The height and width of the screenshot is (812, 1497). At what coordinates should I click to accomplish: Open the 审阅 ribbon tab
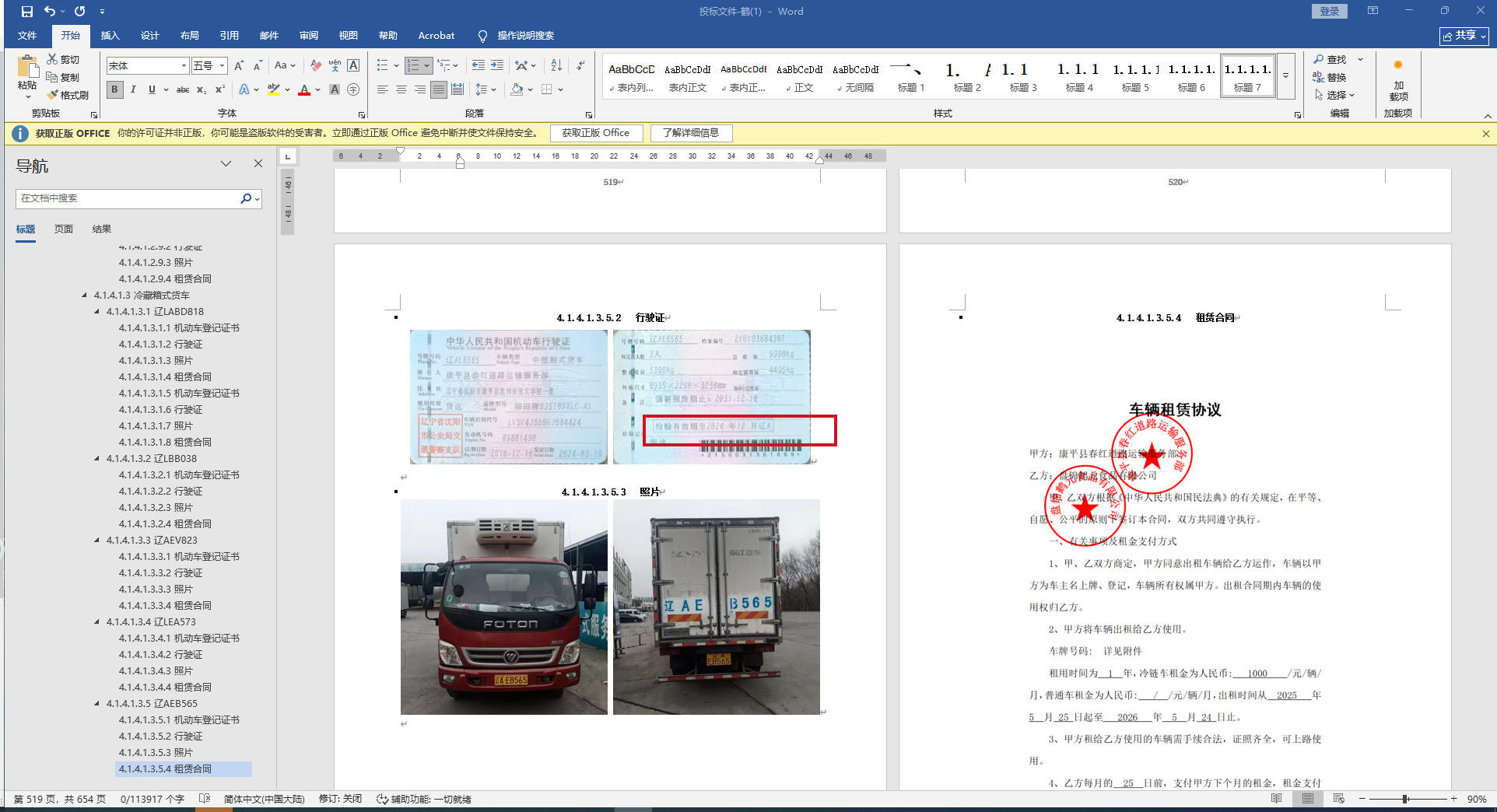(x=309, y=36)
